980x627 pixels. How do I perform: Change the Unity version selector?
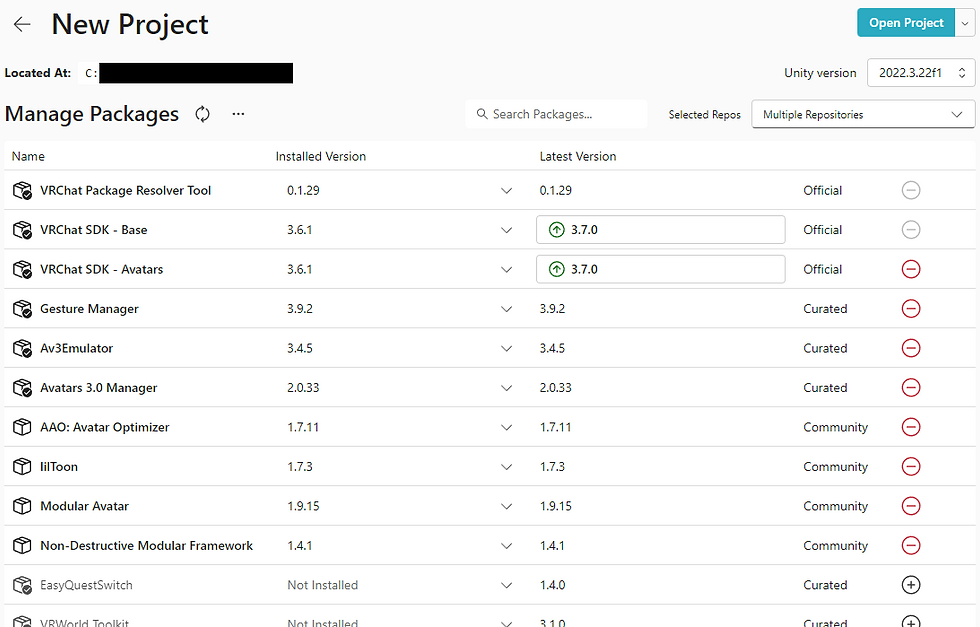click(921, 73)
